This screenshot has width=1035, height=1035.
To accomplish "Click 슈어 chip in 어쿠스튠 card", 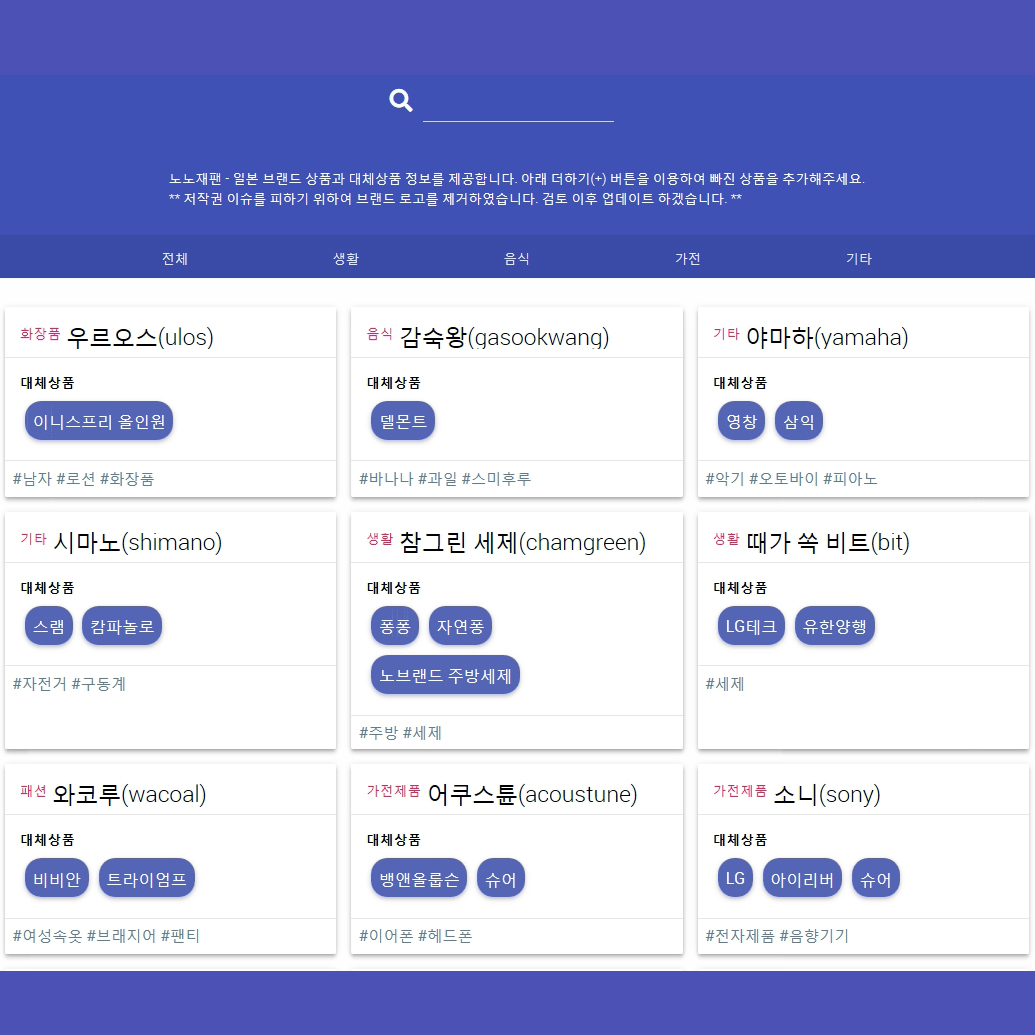I will tap(500, 878).
